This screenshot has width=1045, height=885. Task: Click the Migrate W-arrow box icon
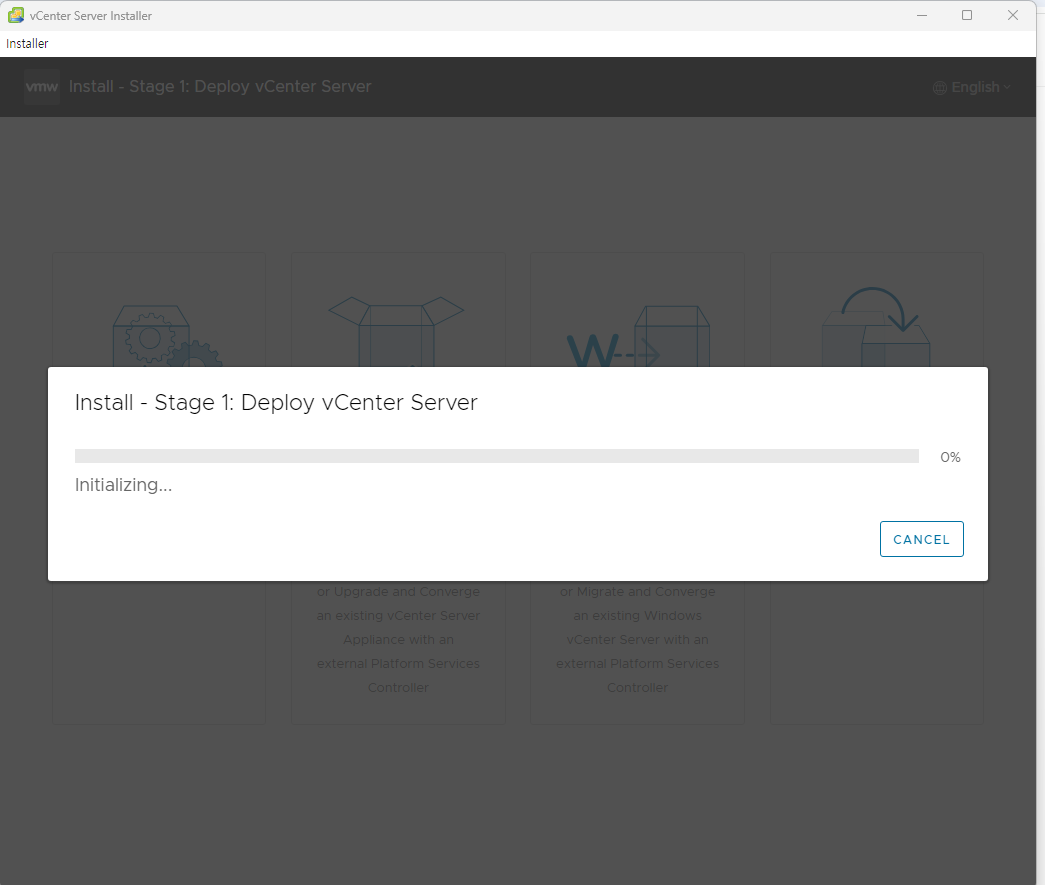pos(638,336)
